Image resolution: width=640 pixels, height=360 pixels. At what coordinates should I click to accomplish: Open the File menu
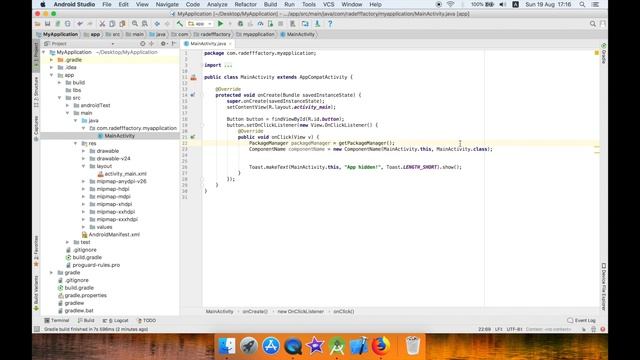tap(107, 4)
